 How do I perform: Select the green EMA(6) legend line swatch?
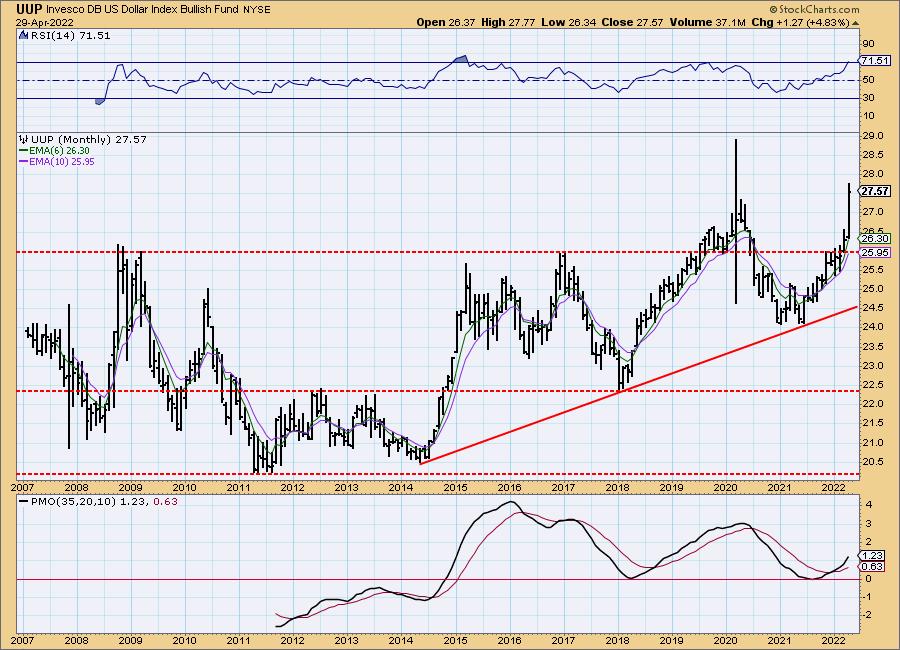24,150
